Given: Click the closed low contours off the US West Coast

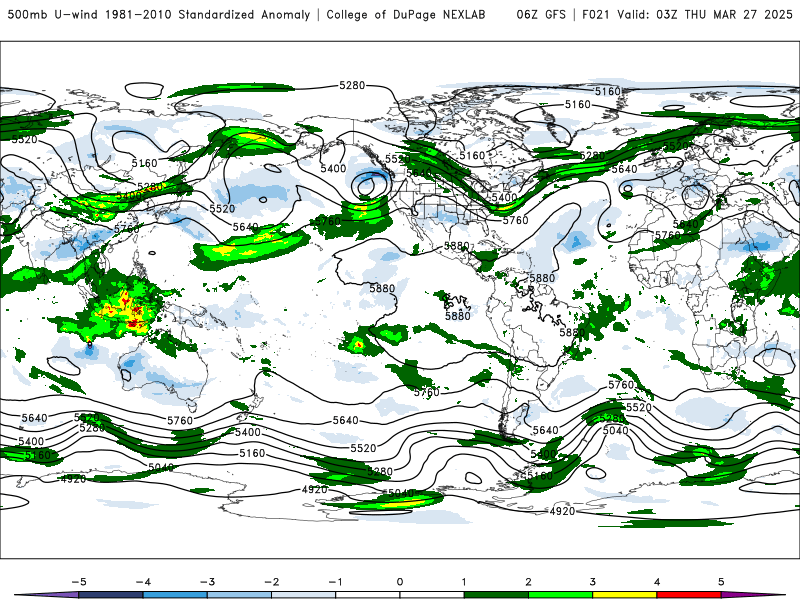Looking at the screenshot, I should pyautogui.click(x=369, y=185).
